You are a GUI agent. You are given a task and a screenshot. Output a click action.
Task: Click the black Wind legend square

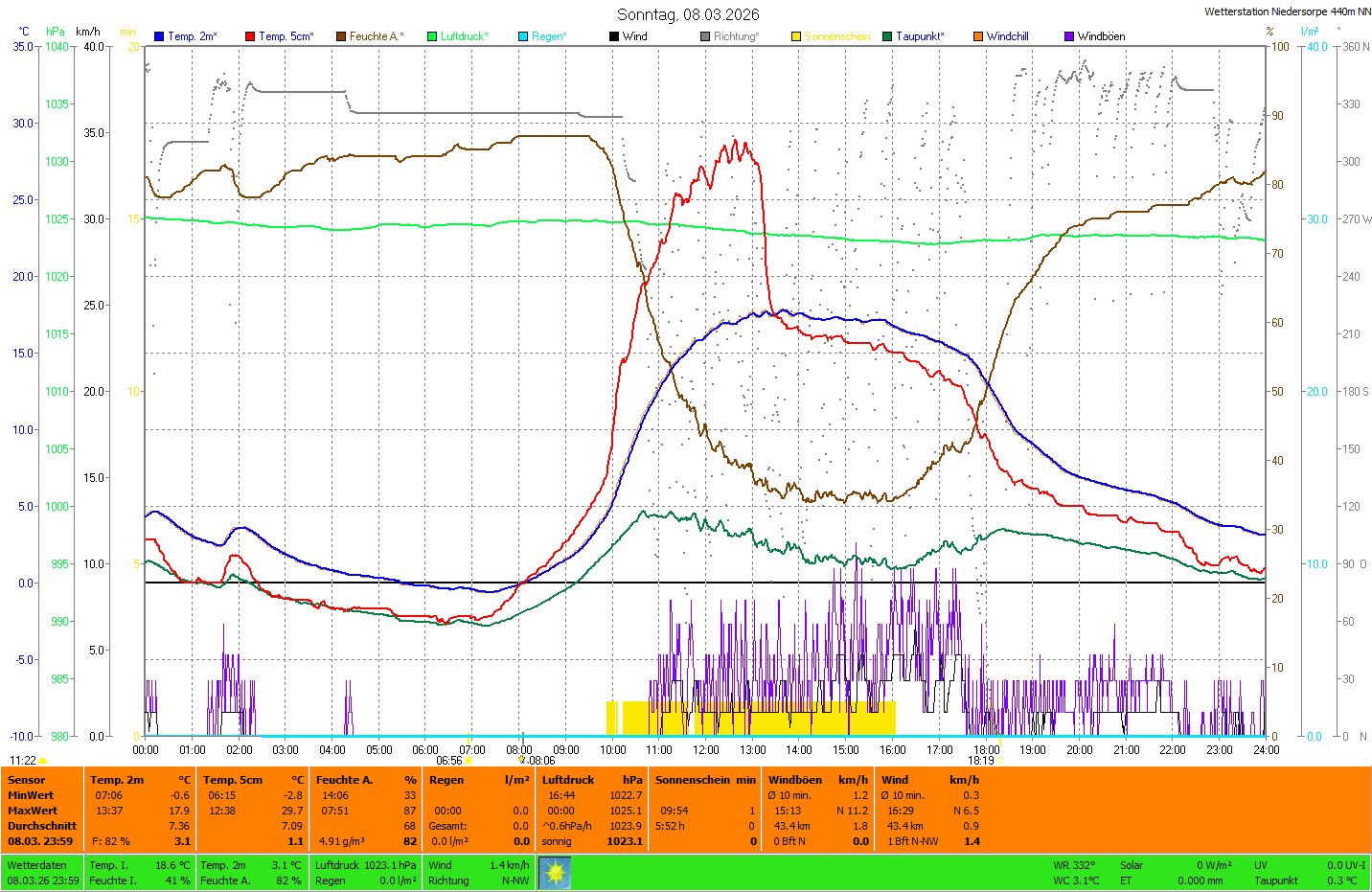(x=614, y=36)
